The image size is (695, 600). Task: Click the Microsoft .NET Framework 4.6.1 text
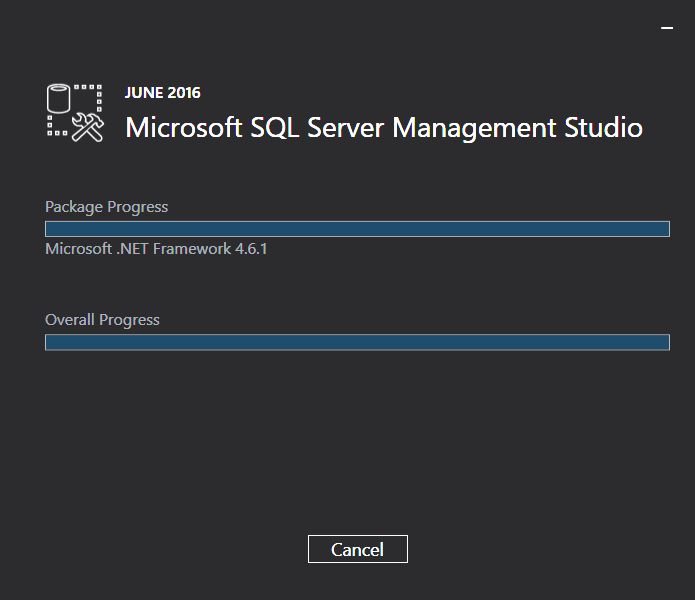[x=156, y=248]
